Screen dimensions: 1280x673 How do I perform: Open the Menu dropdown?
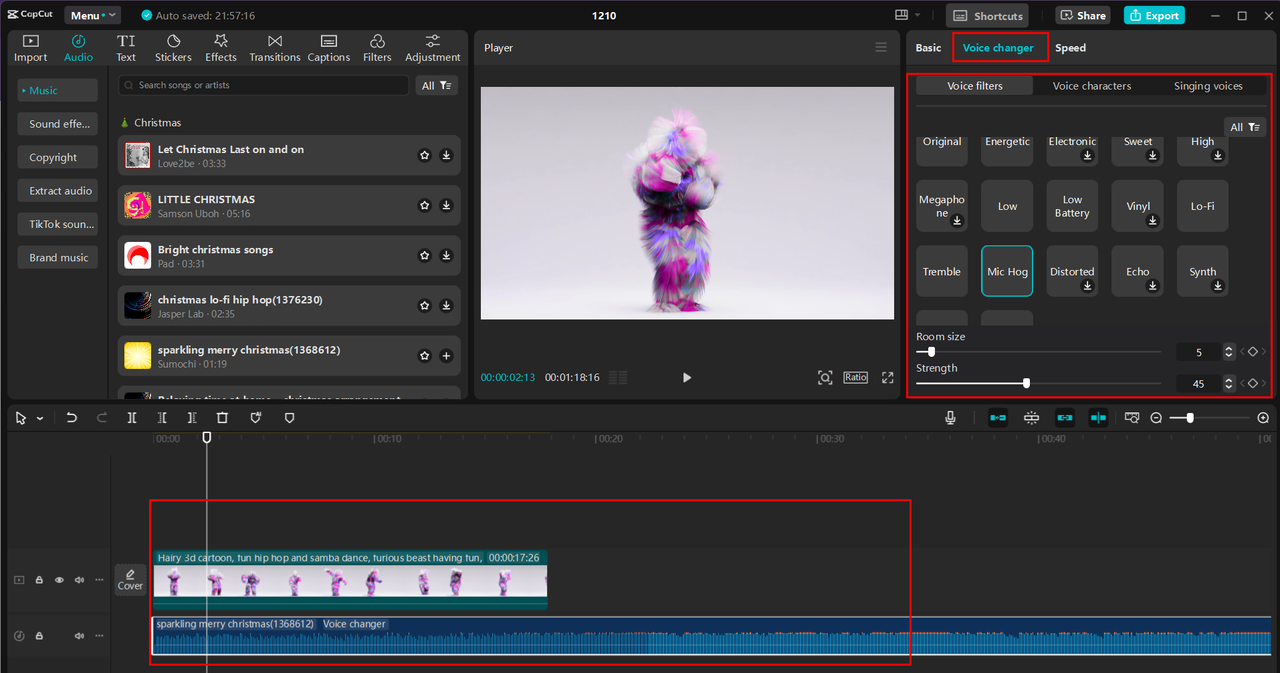92,15
